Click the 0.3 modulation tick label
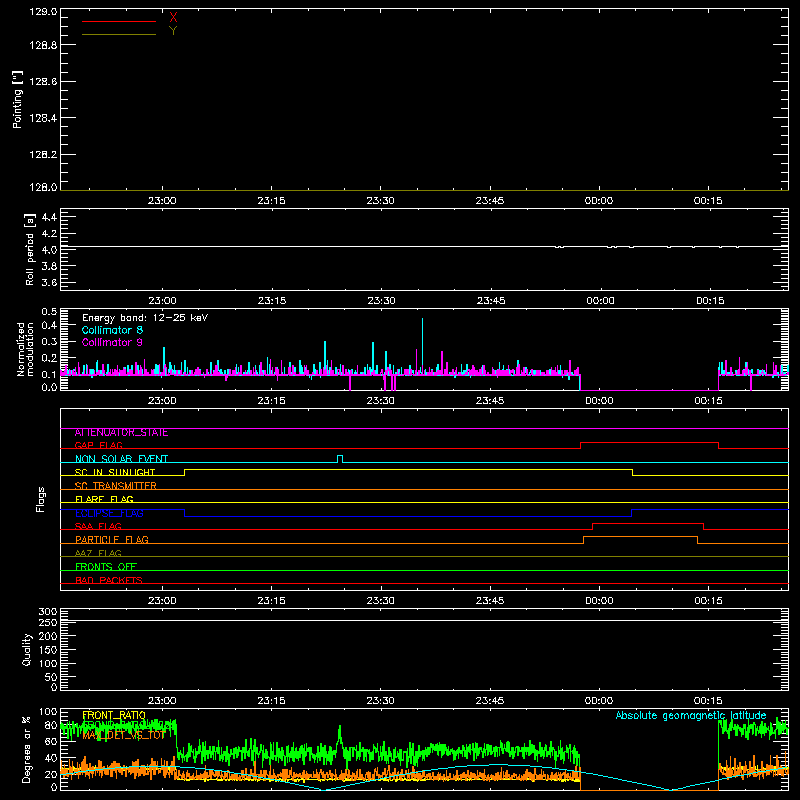 point(49,341)
